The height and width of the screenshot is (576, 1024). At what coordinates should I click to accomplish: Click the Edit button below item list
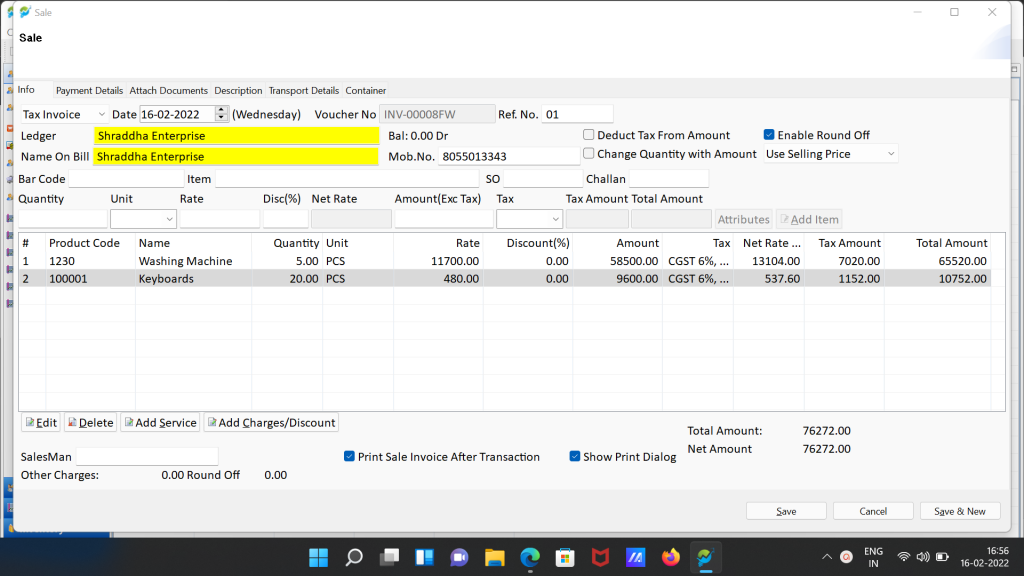coord(40,423)
